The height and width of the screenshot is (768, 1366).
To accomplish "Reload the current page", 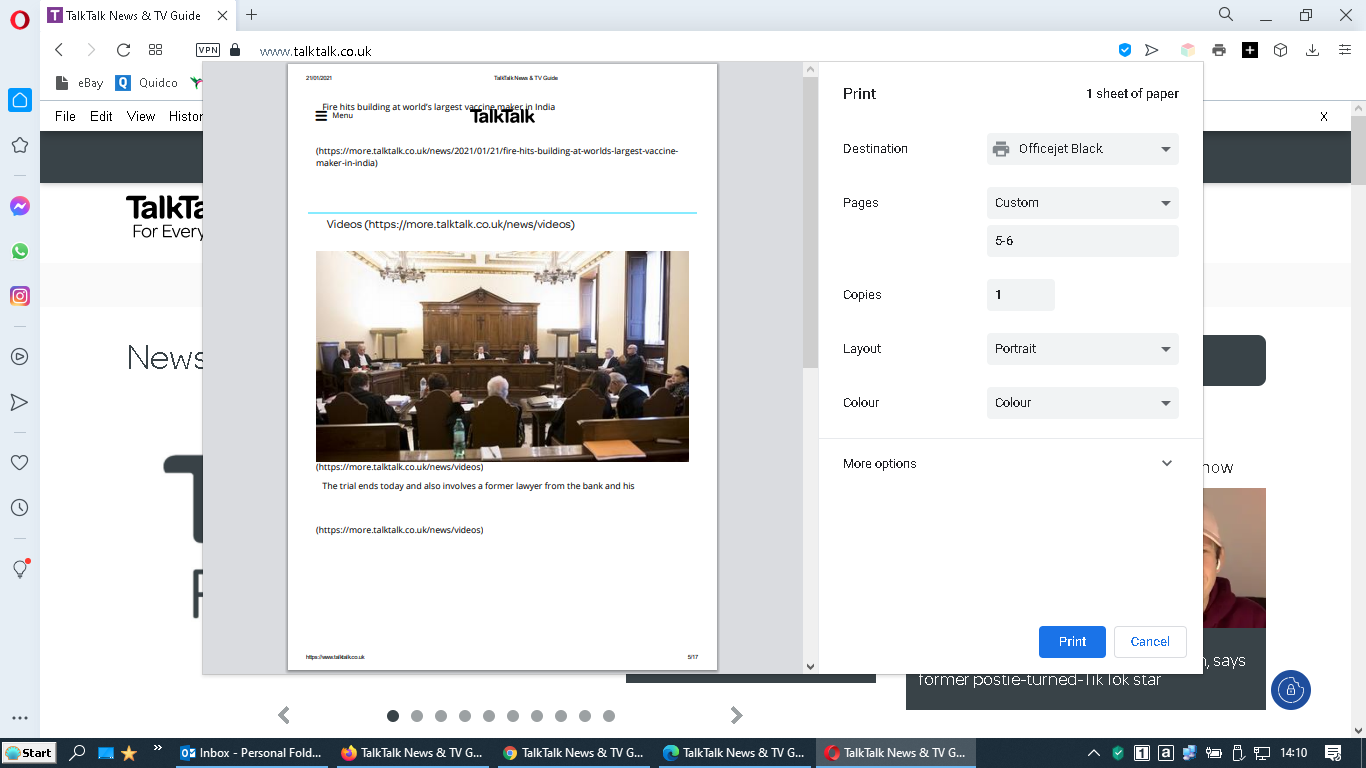I will (x=123, y=50).
